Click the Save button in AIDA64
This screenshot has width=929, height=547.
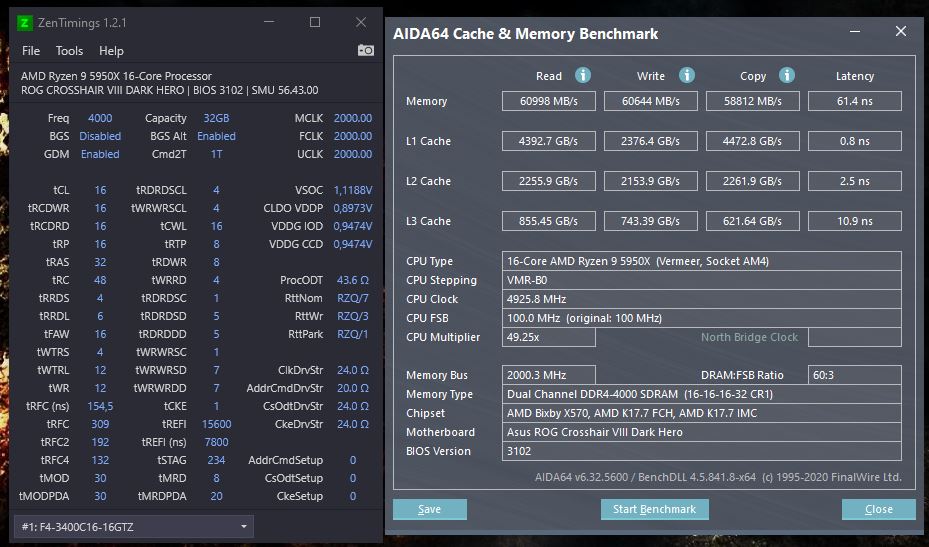429,509
